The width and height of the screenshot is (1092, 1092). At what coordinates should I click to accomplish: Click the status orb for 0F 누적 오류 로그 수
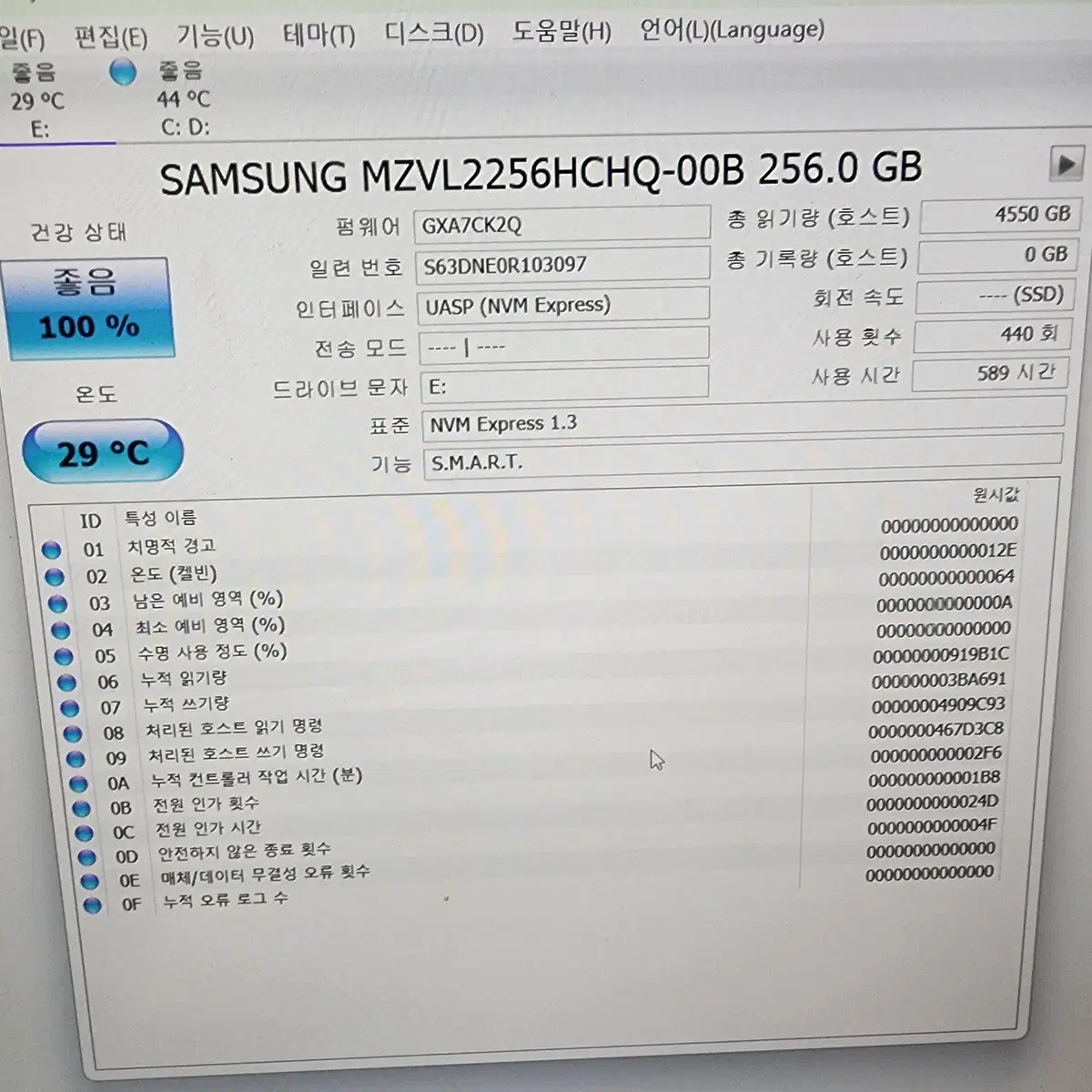(x=92, y=905)
